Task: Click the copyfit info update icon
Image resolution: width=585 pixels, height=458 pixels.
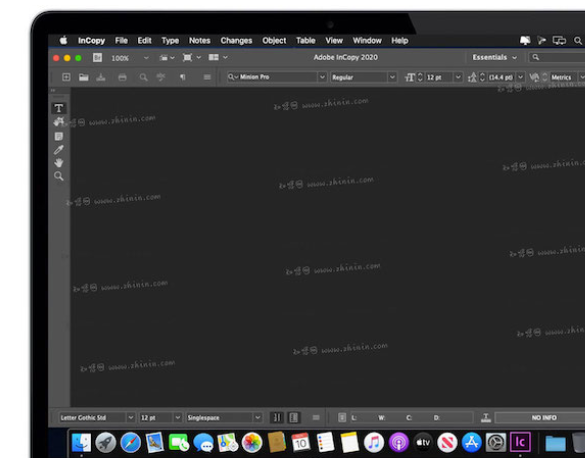Action: pyautogui.click(x=342, y=418)
